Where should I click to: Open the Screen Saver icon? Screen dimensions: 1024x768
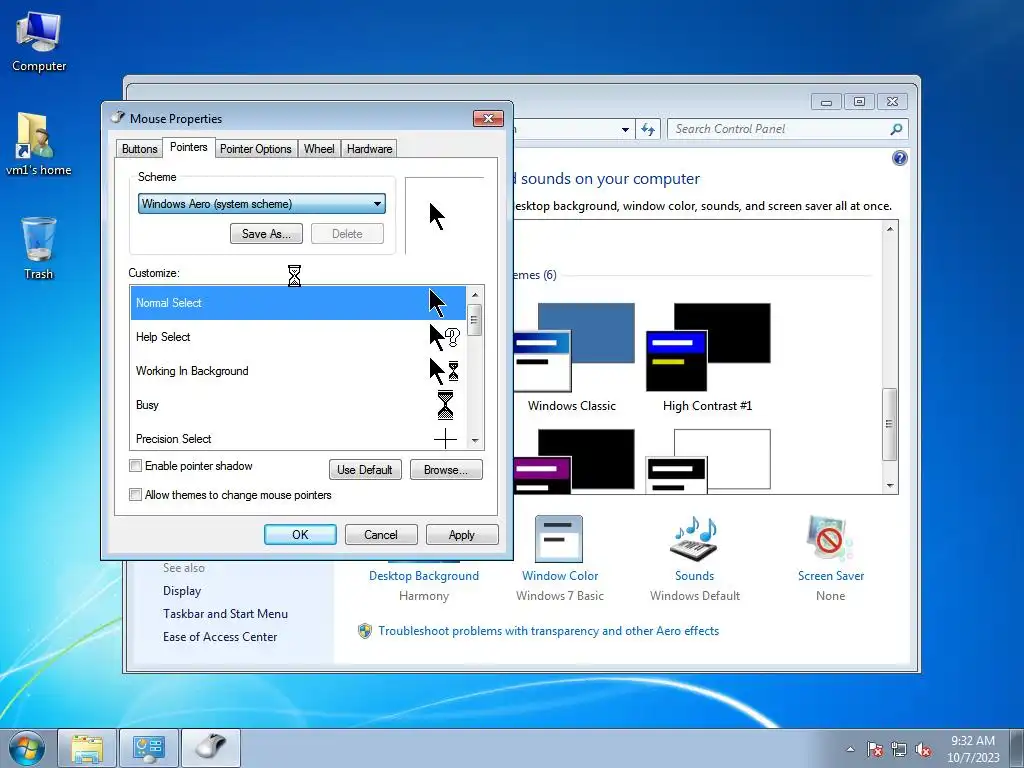pos(830,539)
